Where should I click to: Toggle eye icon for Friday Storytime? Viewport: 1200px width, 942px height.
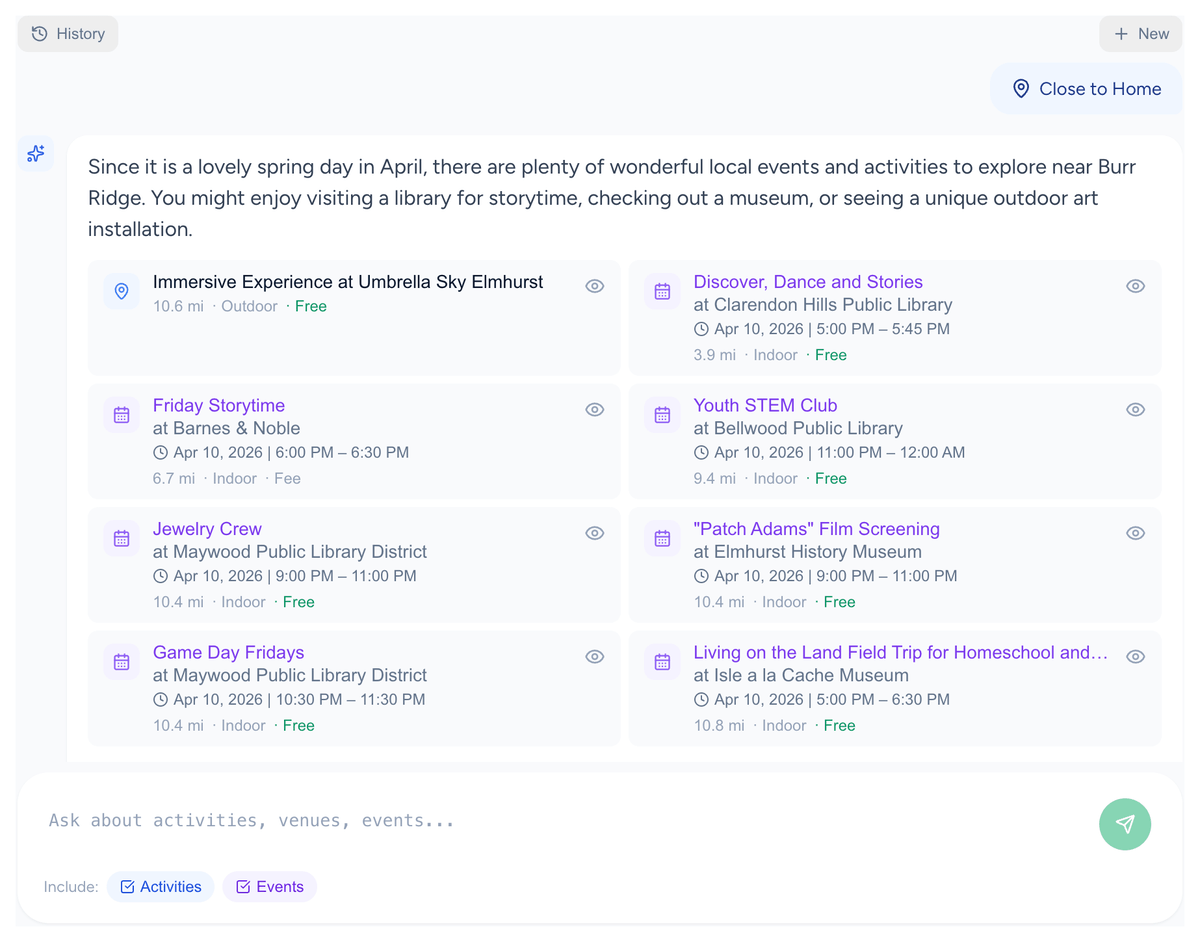595,410
